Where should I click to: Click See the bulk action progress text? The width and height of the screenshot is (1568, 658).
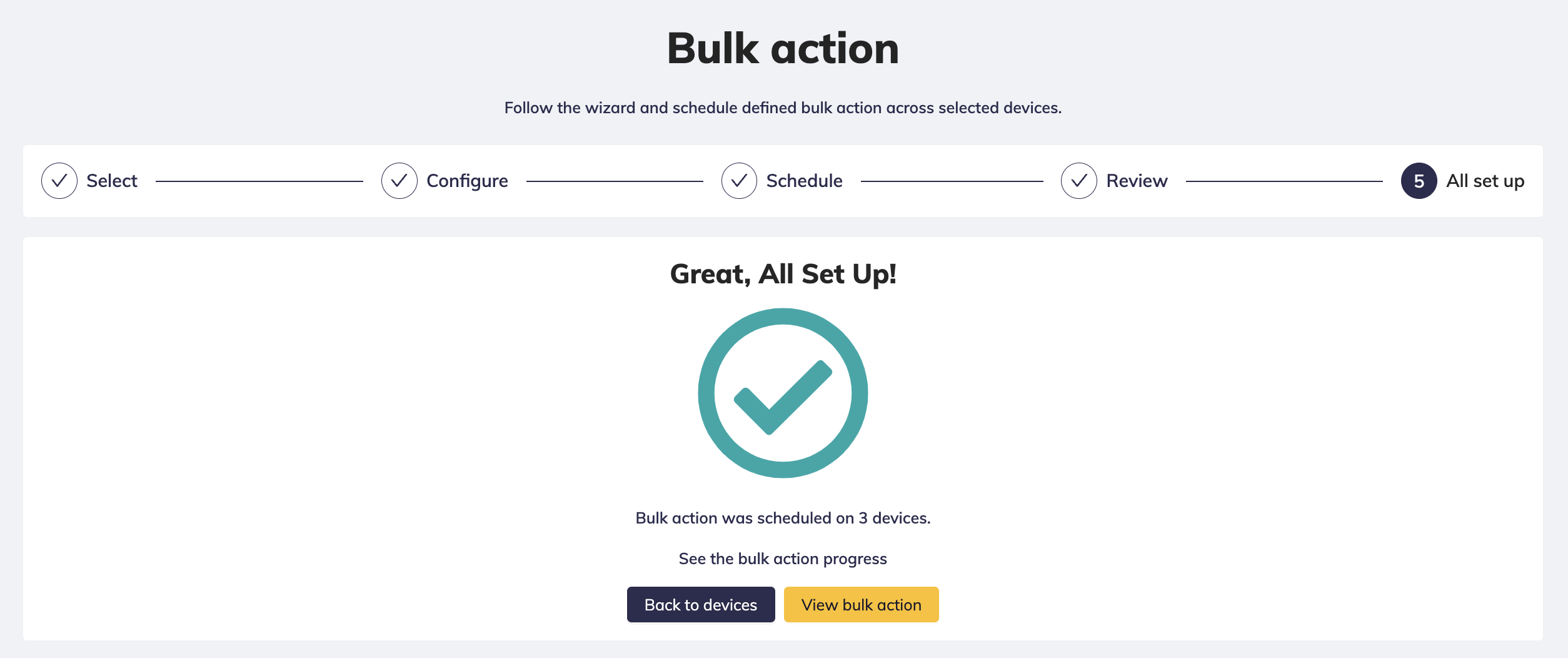coord(783,559)
